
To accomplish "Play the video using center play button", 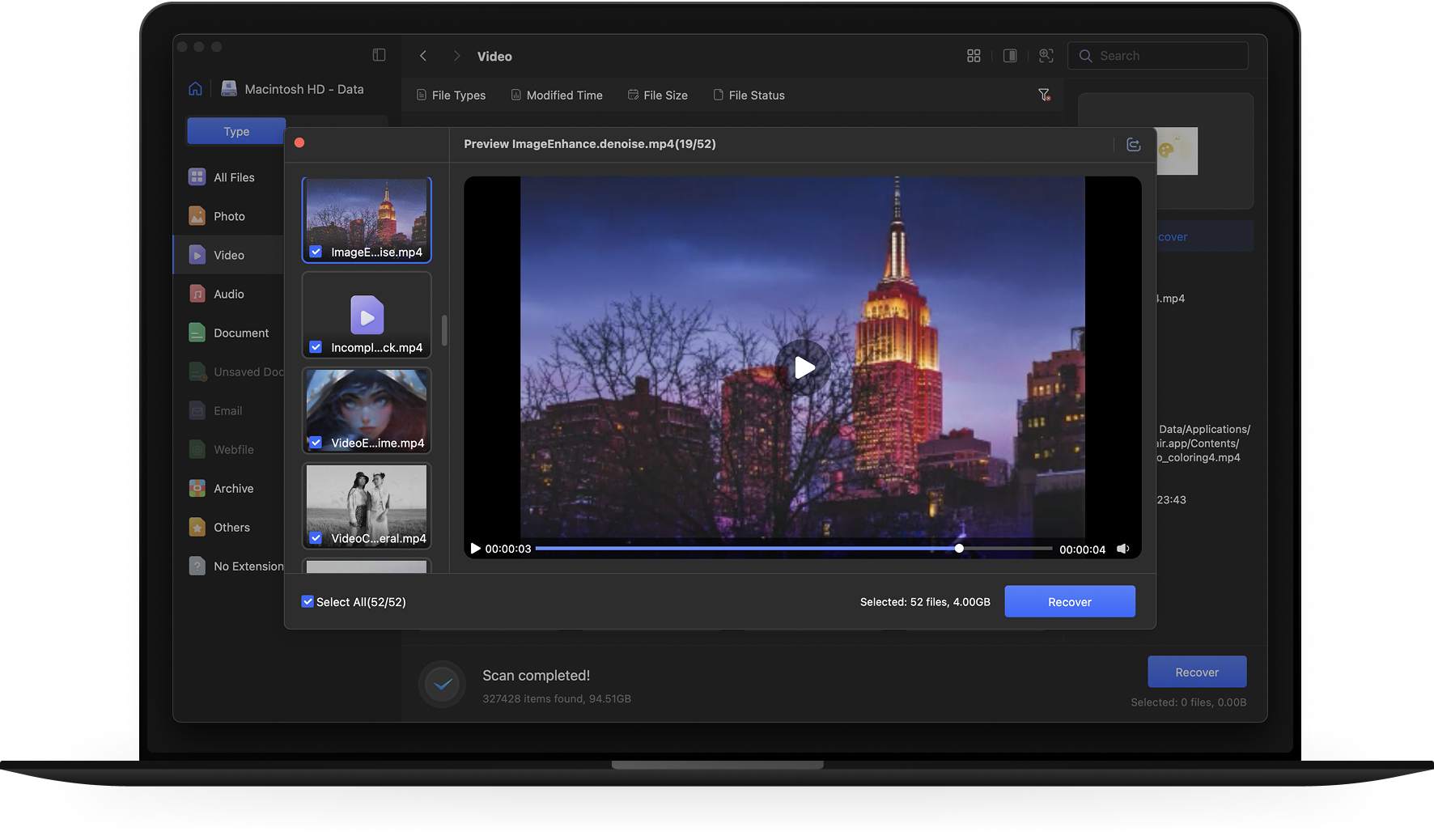I will coord(803,367).
